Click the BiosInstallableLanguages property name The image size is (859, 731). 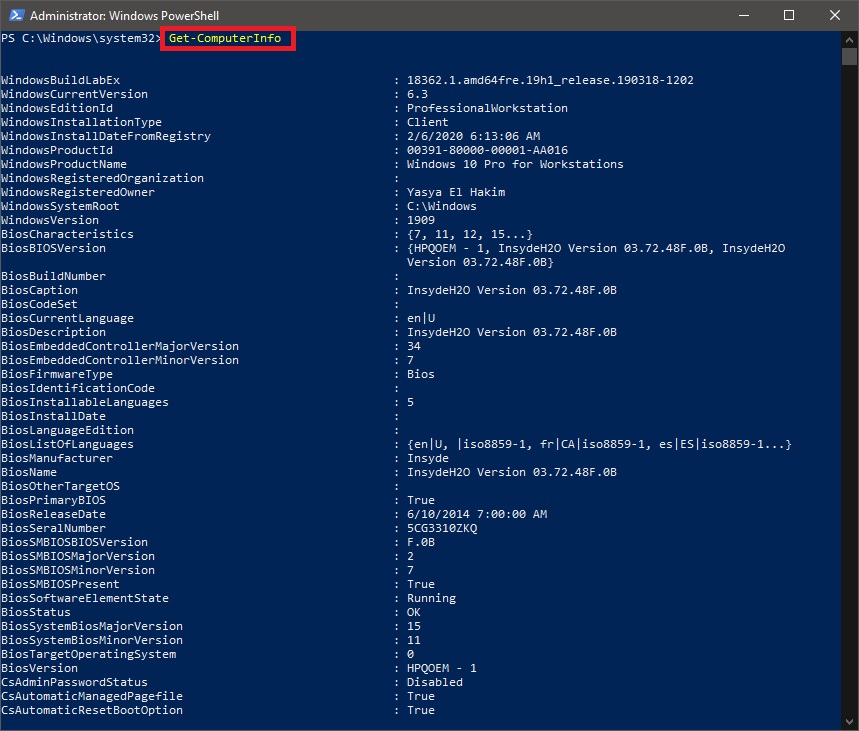(x=85, y=402)
